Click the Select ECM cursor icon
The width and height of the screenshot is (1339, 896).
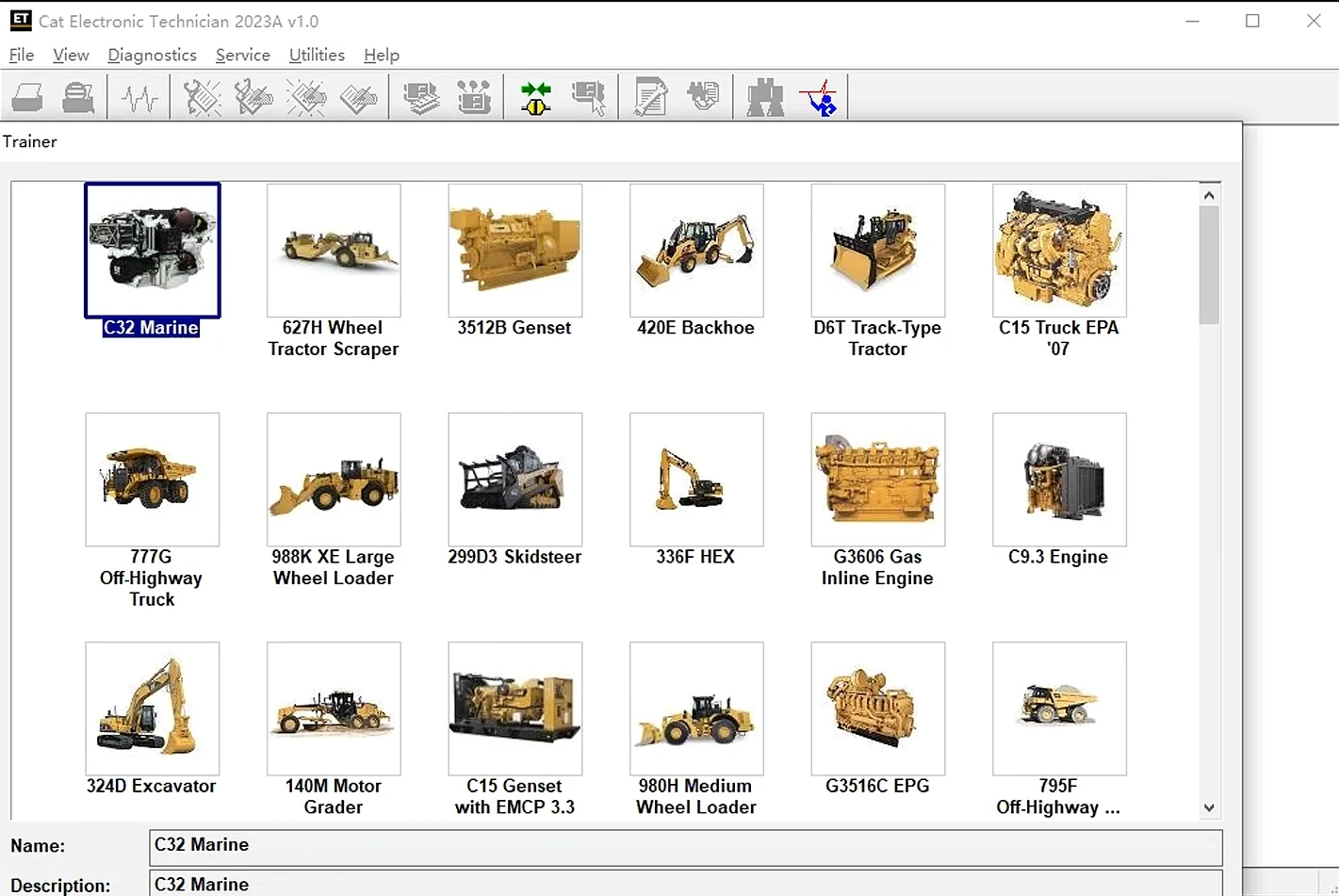coord(589,97)
